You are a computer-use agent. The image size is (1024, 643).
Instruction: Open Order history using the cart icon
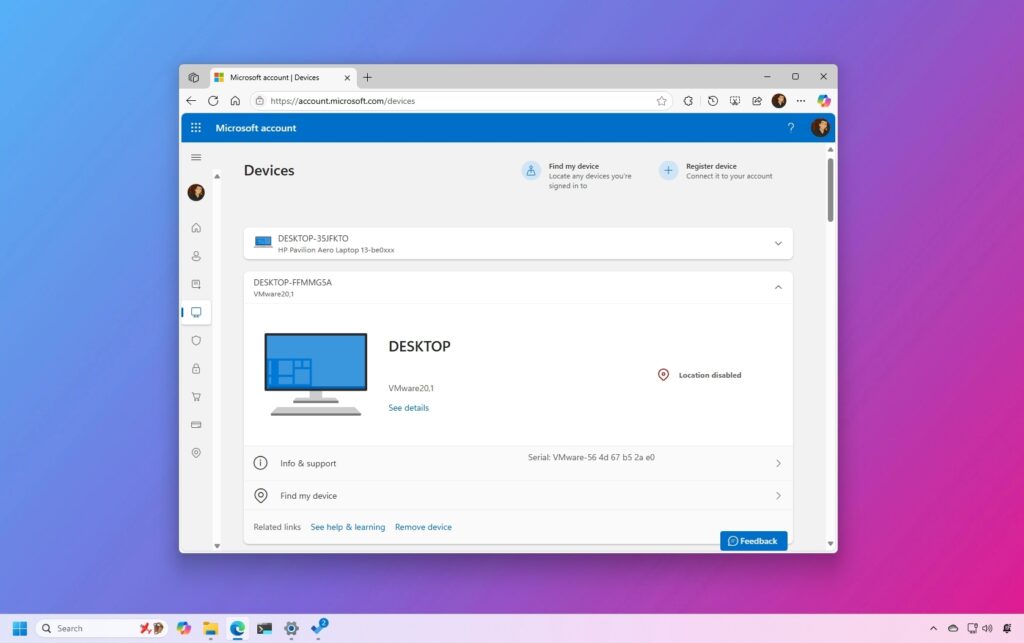[196, 396]
